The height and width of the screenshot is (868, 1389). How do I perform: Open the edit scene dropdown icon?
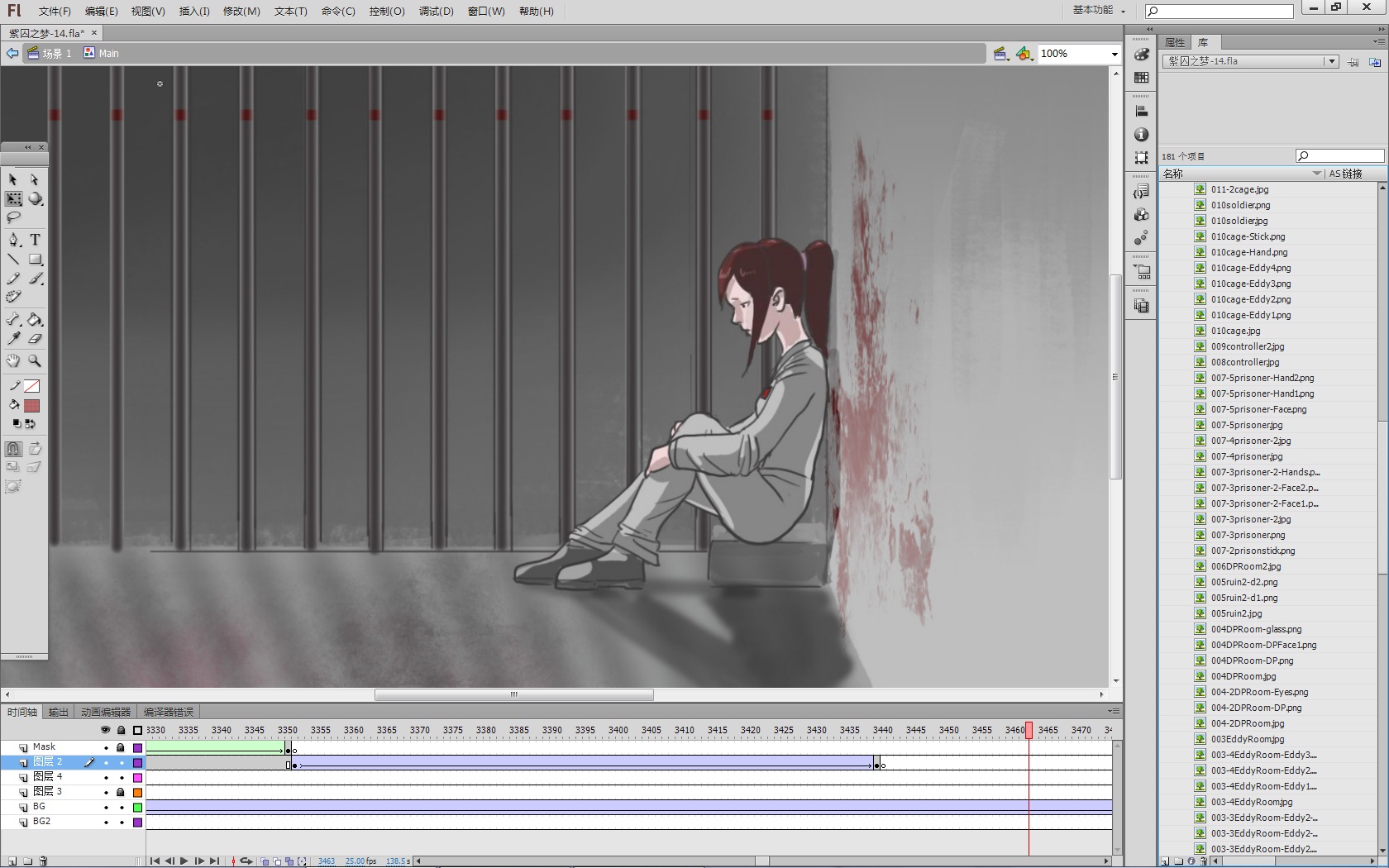click(x=1001, y=54)
